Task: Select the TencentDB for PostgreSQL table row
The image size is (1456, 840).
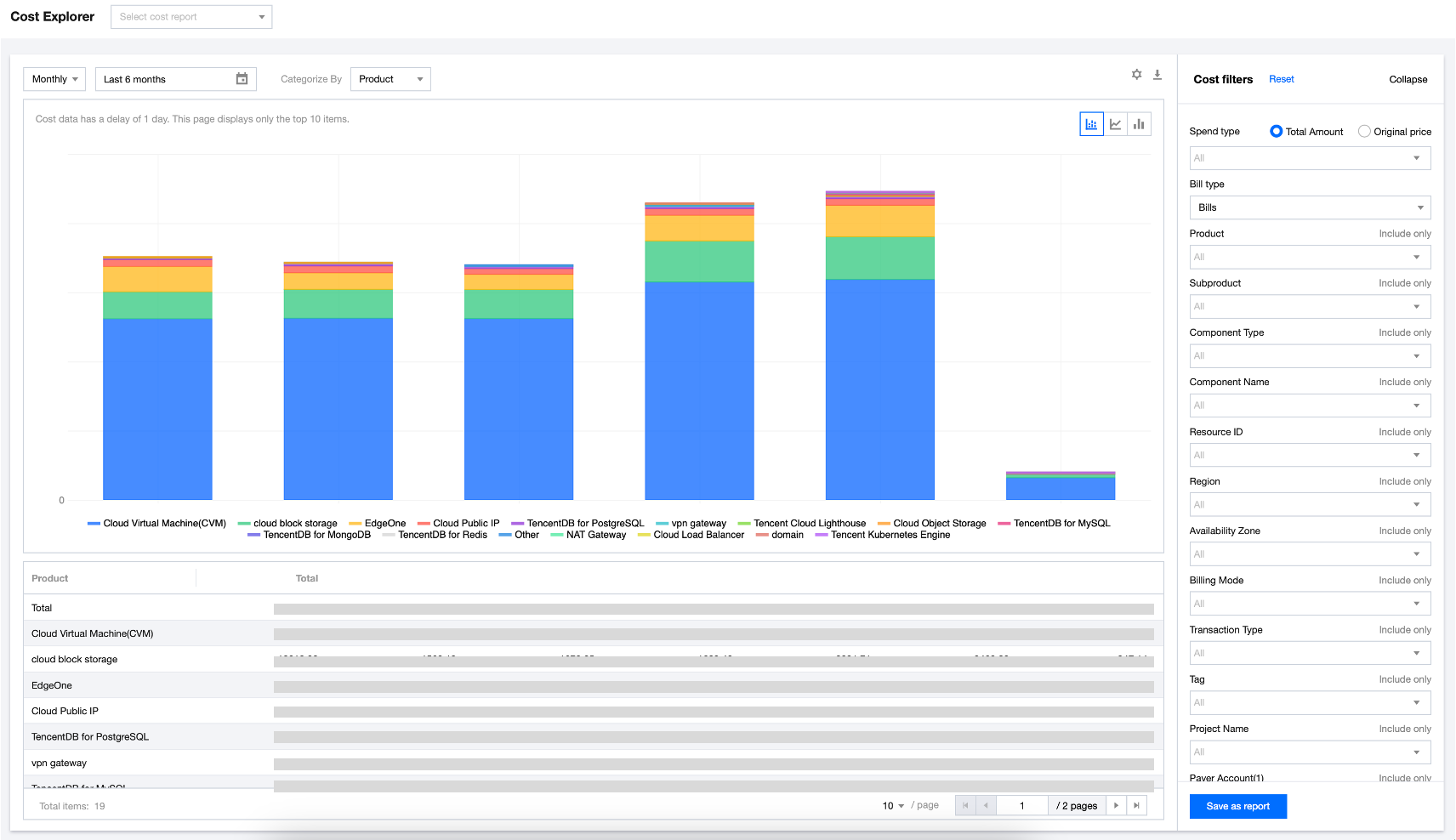Action: point(593,737)
